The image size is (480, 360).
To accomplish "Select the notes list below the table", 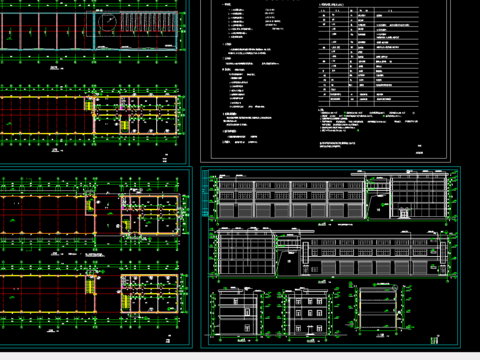I will (x=368, y=122).
